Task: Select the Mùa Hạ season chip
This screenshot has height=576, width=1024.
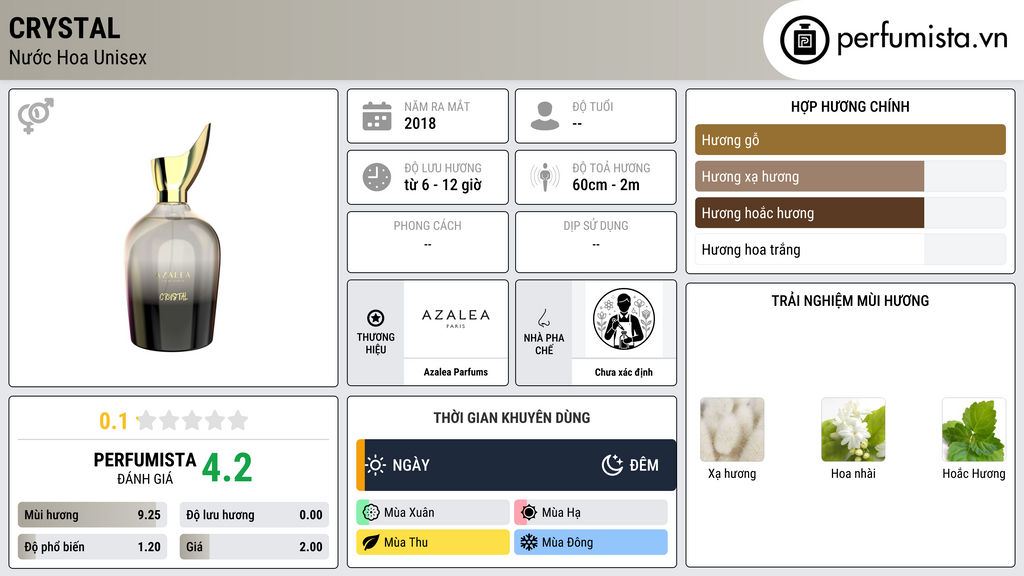Action: pos(591,513)
